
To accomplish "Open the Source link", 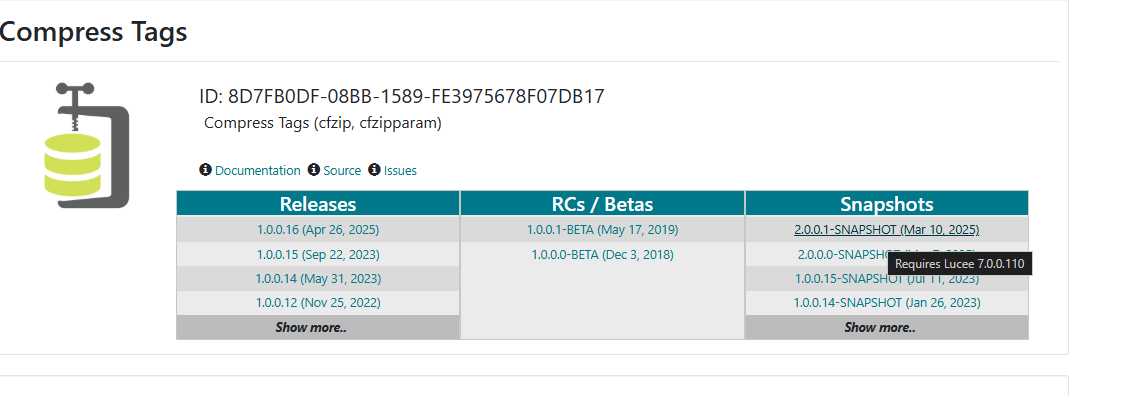I will point(342,171).
